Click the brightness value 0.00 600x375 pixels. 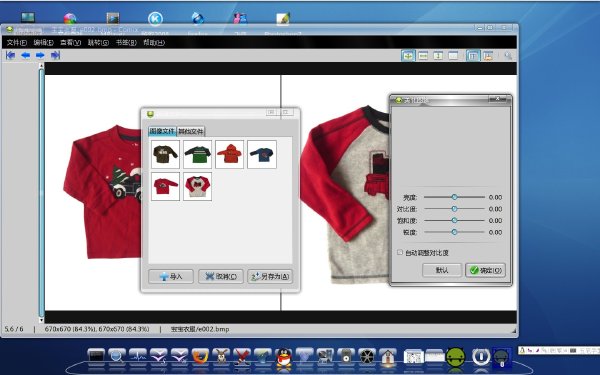tap(495, 197)
